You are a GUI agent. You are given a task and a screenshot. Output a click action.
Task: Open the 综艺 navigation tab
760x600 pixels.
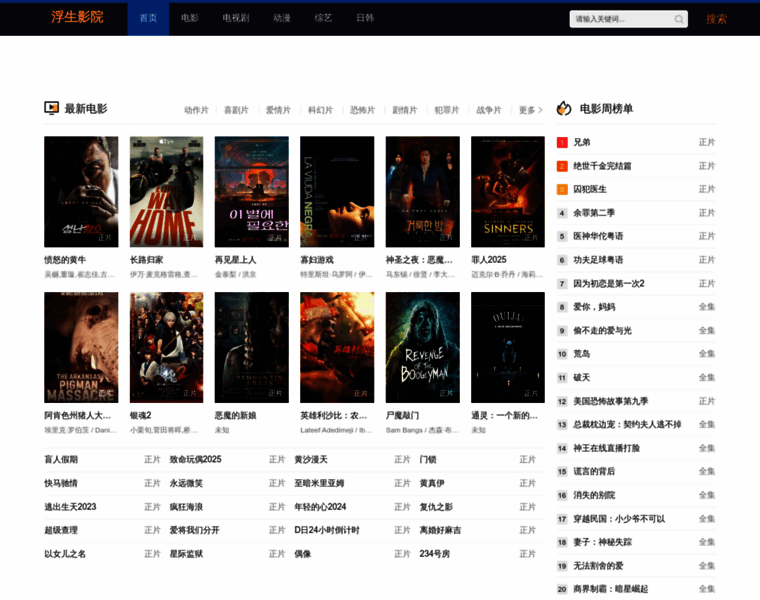point(323,18)
